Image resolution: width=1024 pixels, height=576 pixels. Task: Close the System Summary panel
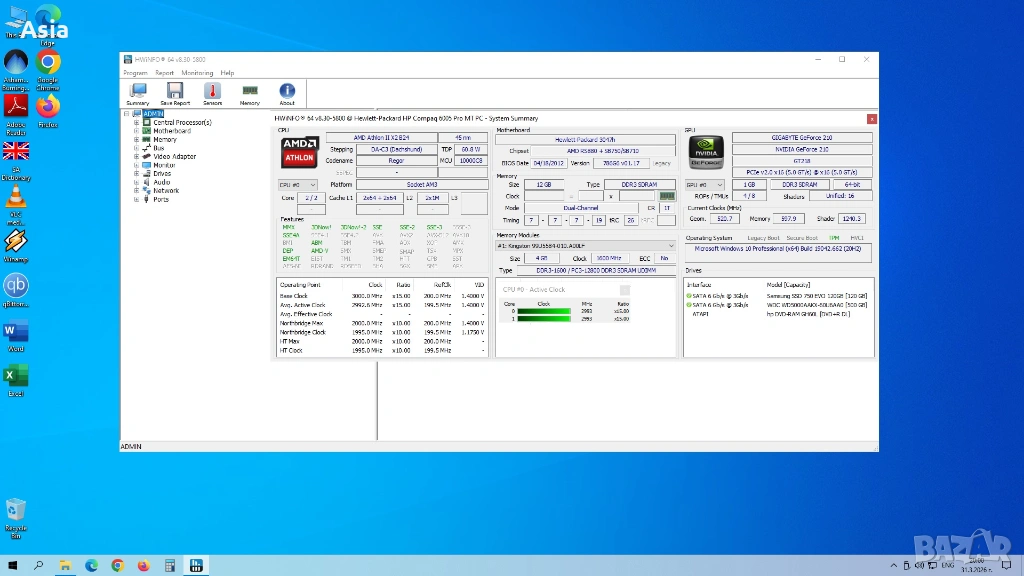click(x=871, y=119)
